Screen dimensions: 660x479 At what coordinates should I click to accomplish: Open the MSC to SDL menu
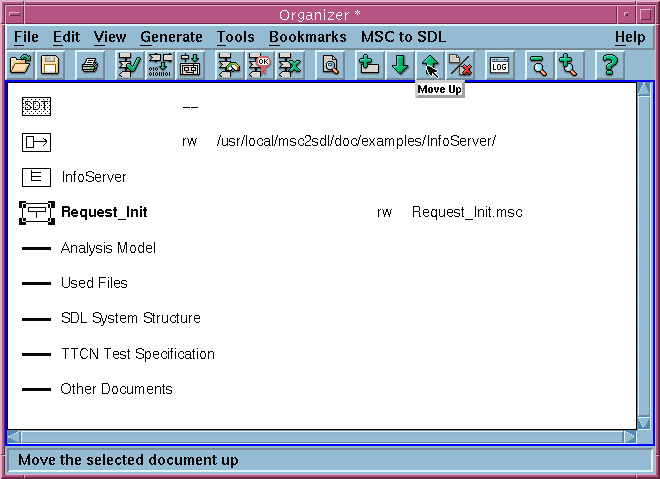tap(403, 37)
